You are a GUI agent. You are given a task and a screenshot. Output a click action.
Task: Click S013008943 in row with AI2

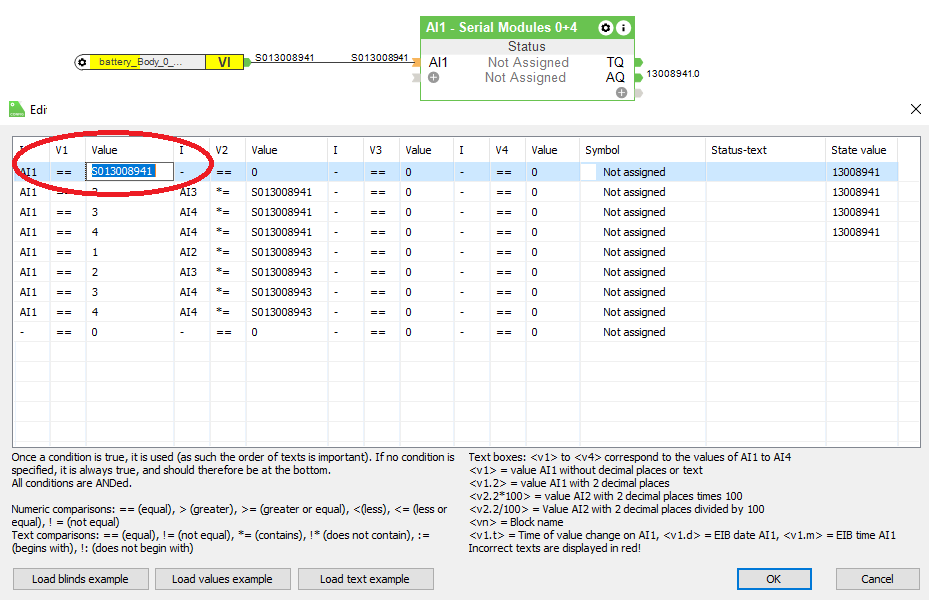pyautogui.click(x=281, y=252)
